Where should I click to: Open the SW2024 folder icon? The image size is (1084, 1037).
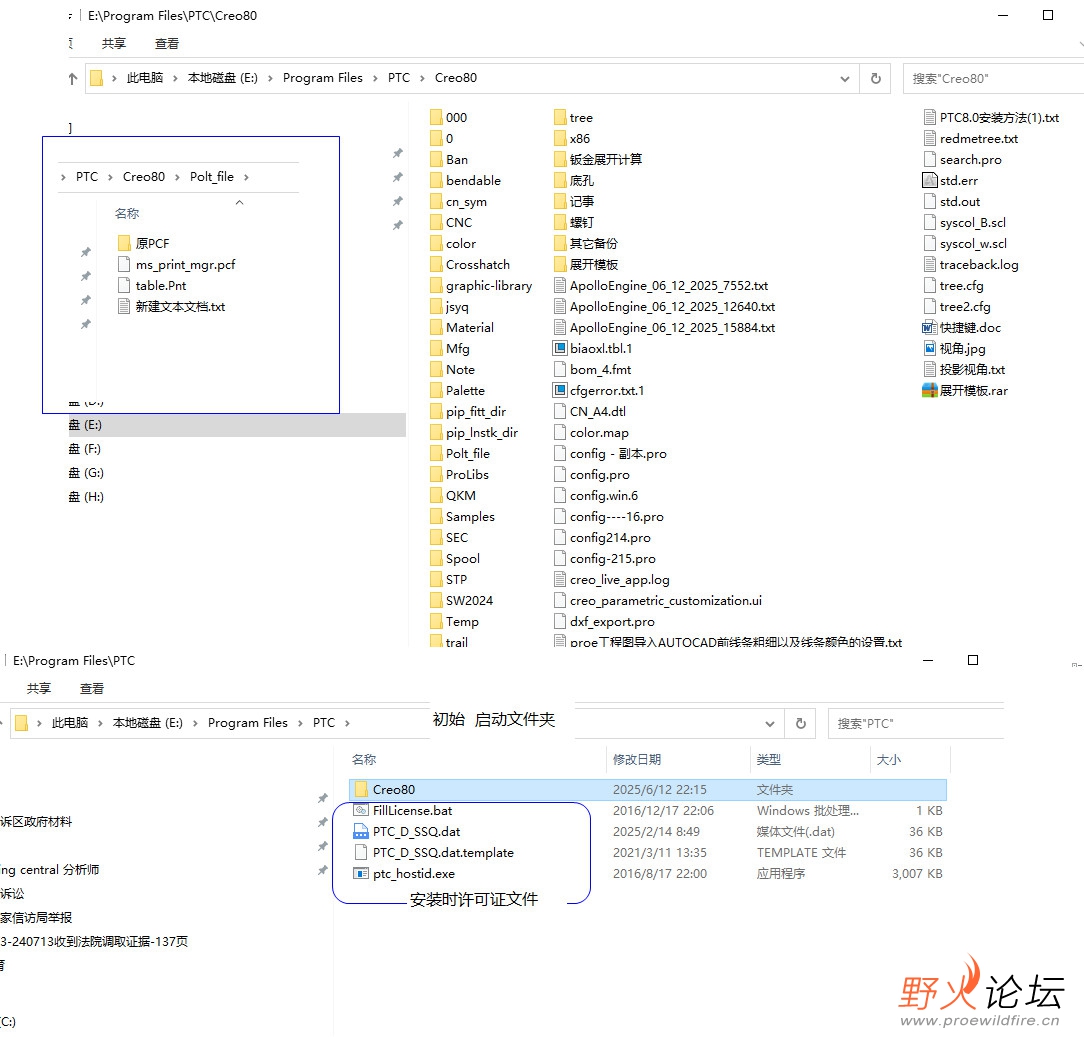pos(436,601)
